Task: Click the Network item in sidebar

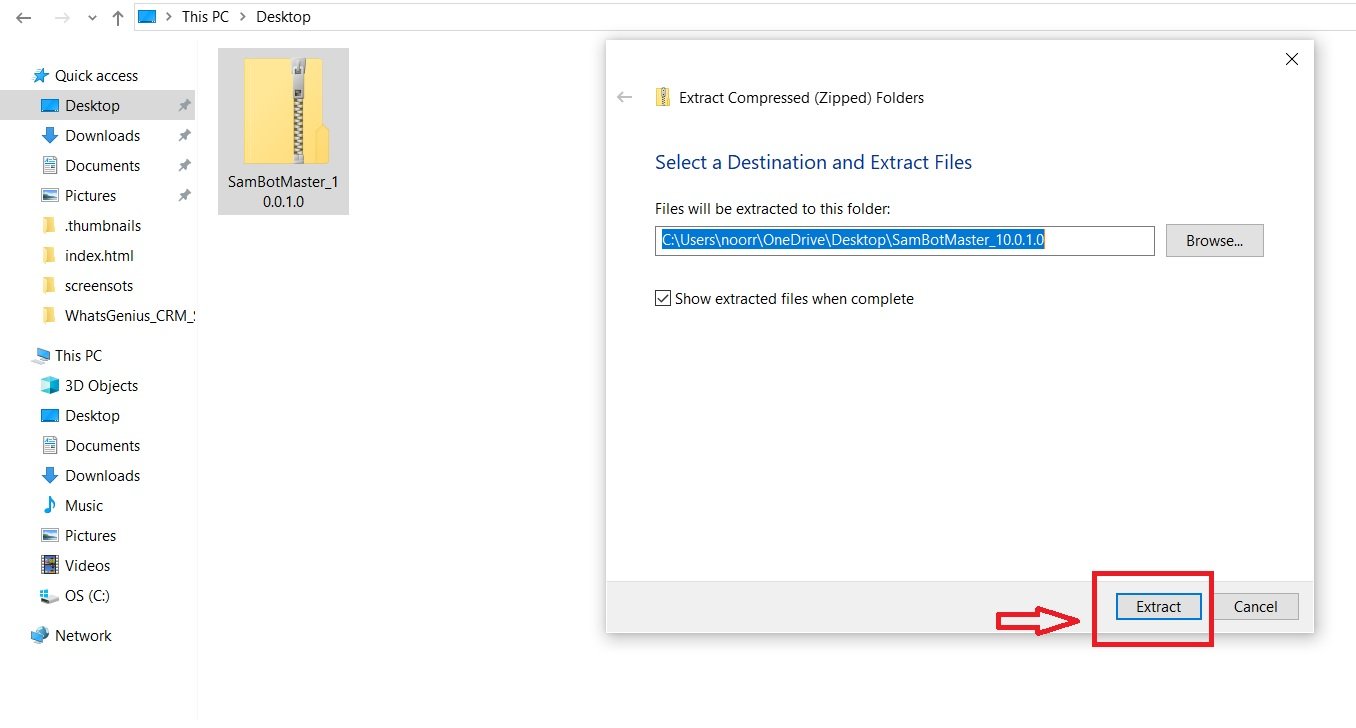Action: pos(82,635)
